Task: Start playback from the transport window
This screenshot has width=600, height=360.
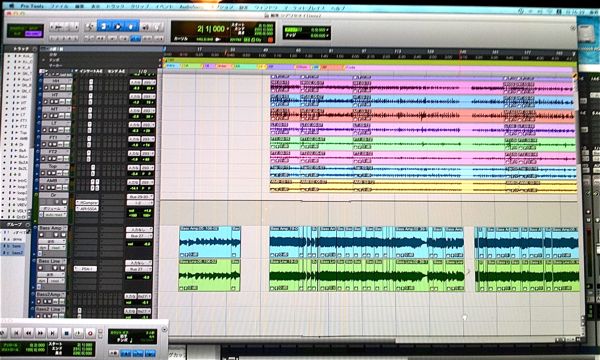Action: point(78,333)
